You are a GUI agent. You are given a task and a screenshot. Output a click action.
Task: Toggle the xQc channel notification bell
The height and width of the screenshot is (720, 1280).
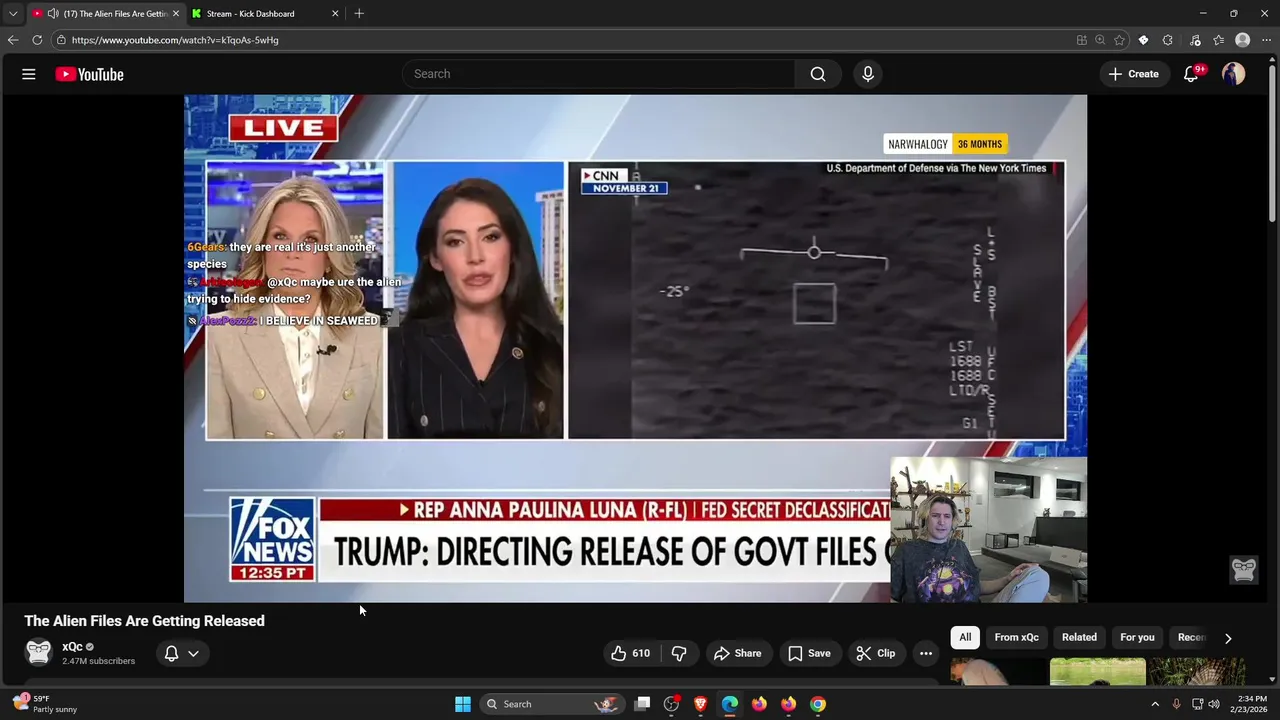(x=171, y=653)
